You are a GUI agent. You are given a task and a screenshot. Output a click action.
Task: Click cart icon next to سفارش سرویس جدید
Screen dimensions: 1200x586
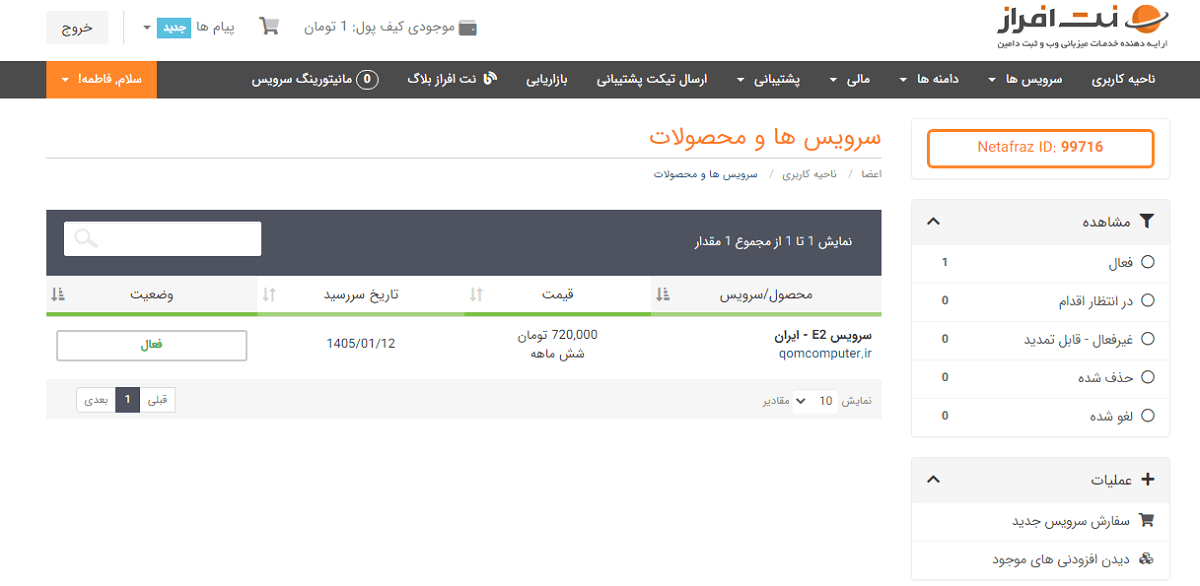click(x=1147, y=520)
